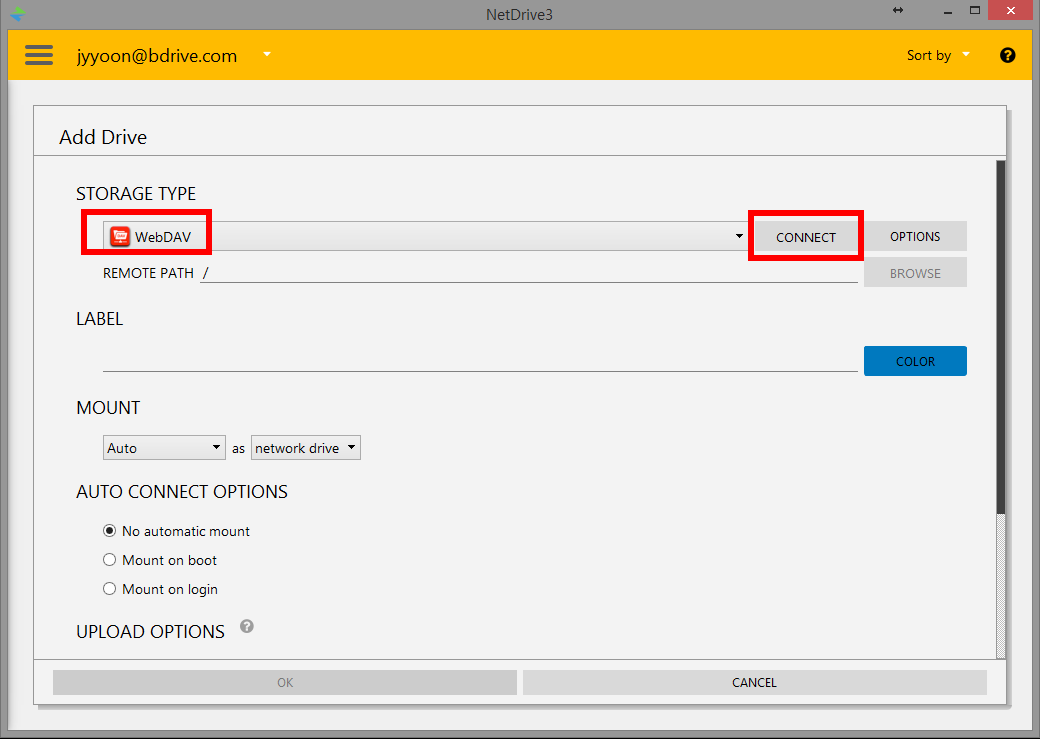Click the REMOTE PATH label text

pyautogui.click(x=149, y=273)
